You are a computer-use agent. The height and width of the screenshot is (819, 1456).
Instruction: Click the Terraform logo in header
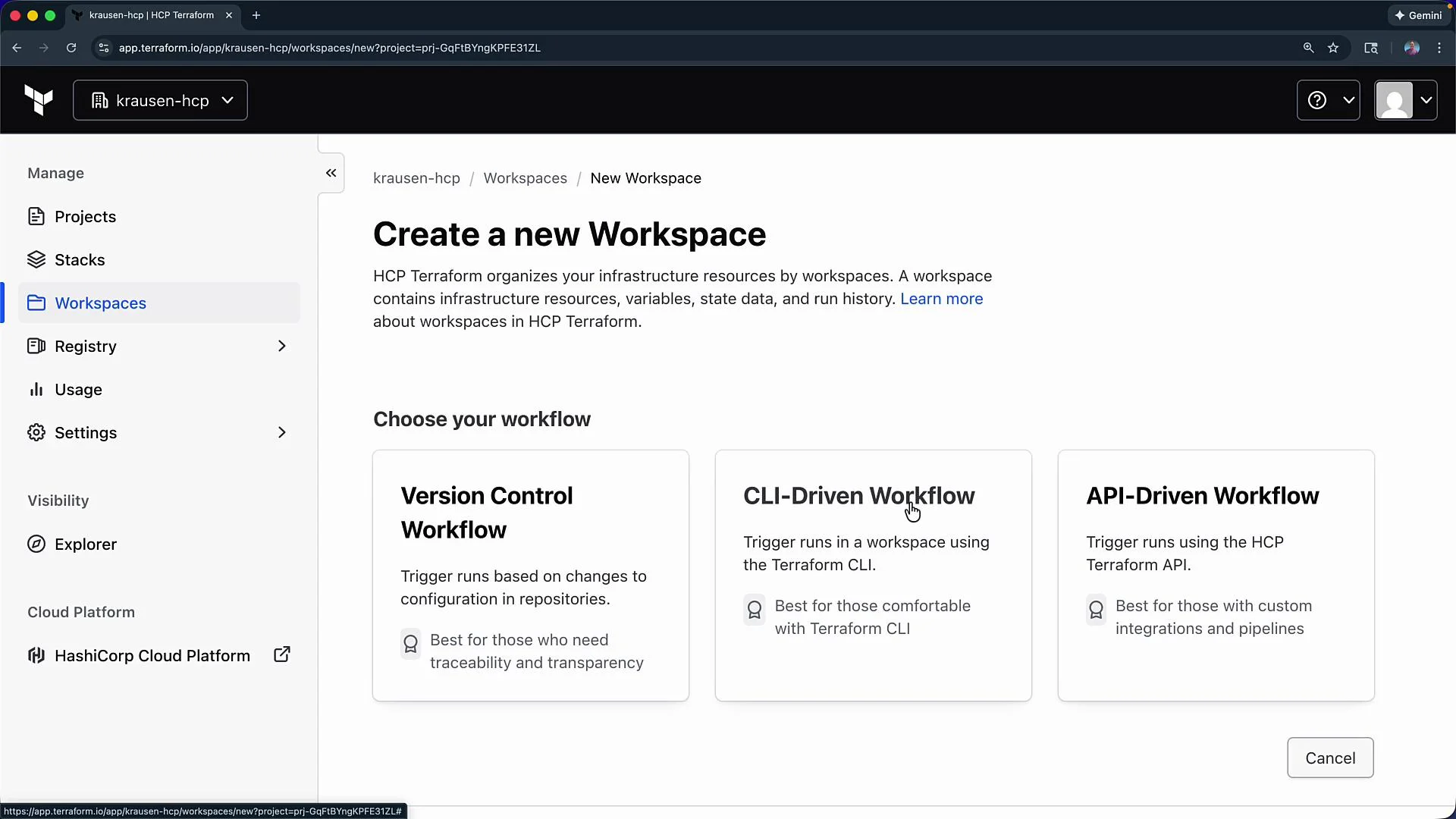click(39, 100)
